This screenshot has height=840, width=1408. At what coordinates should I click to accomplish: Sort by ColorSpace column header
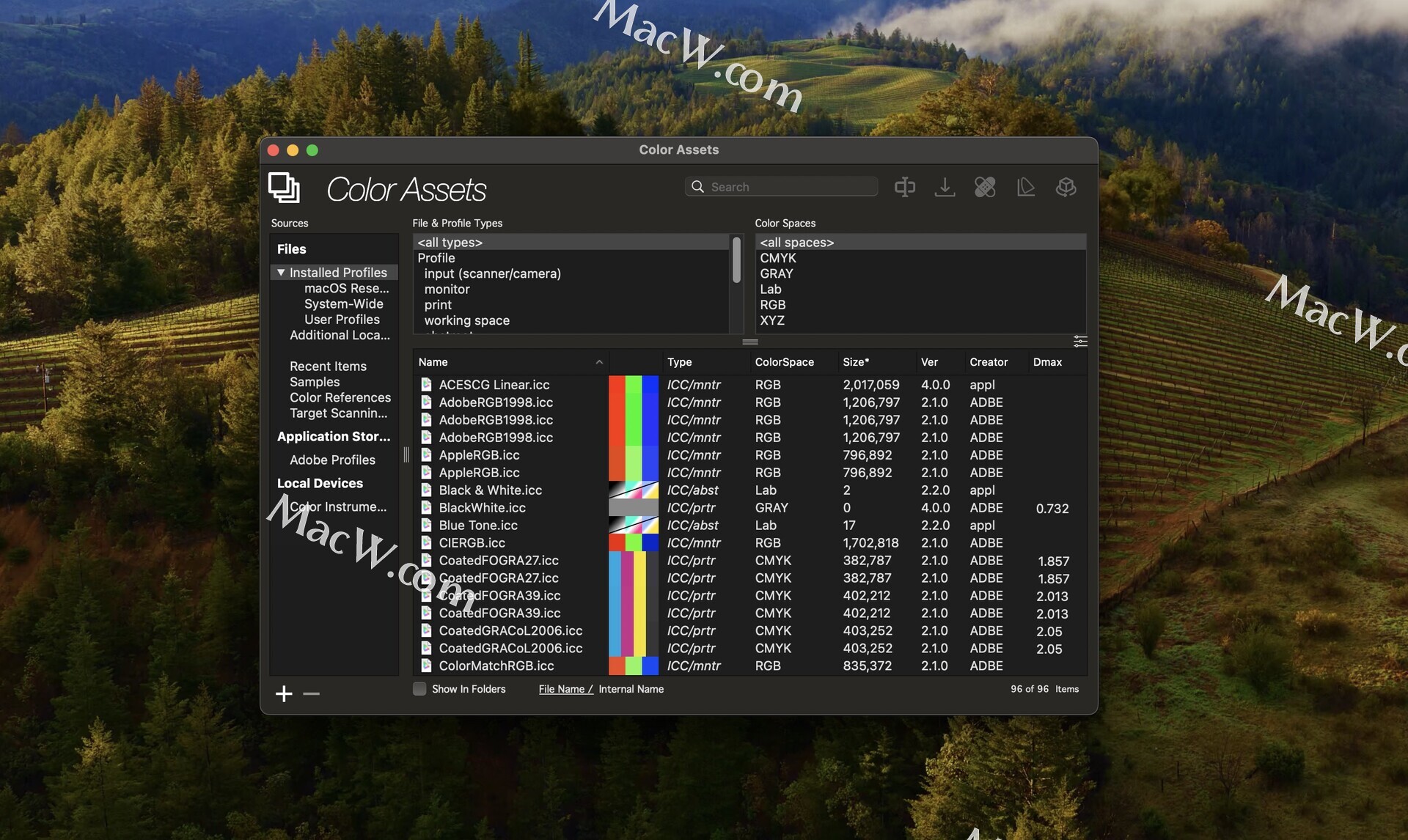pyautogui.click(x=784, y=362)
